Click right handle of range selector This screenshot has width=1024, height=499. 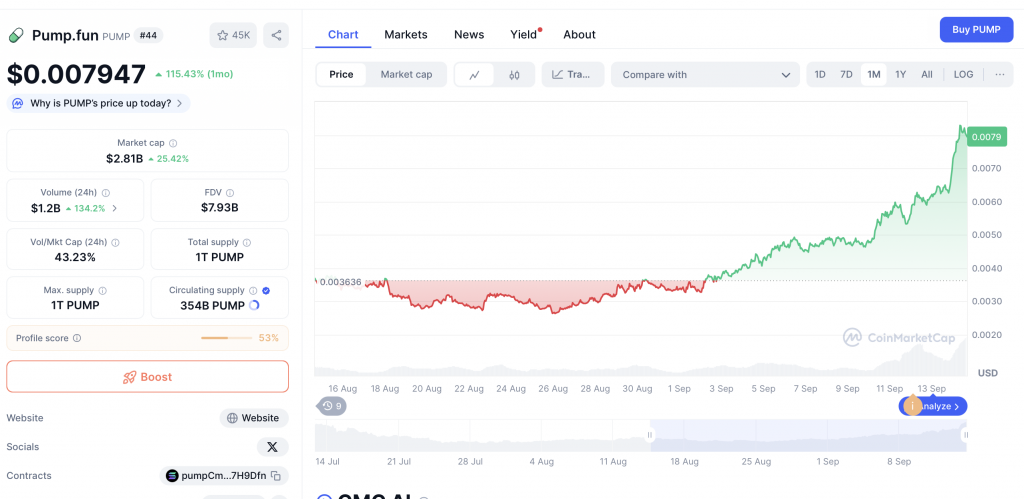pos(966,435)
